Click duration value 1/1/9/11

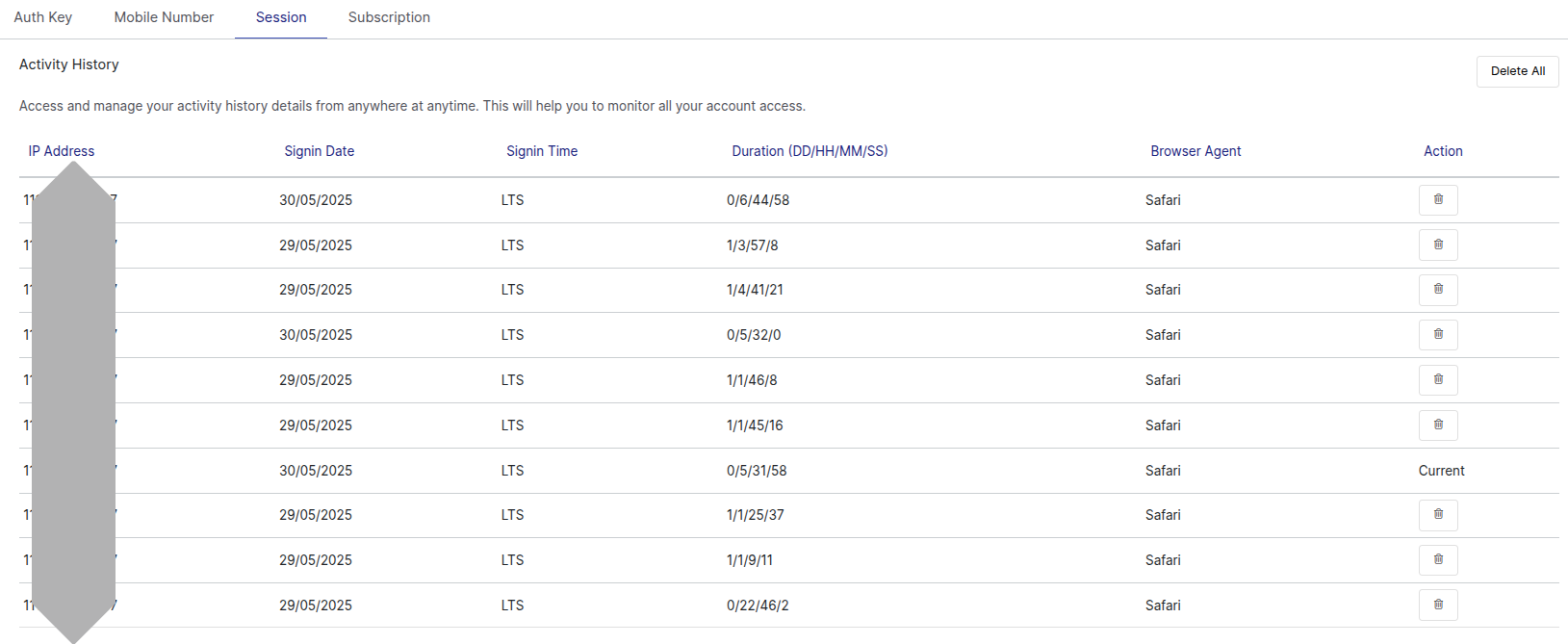(x=750, y=560)
